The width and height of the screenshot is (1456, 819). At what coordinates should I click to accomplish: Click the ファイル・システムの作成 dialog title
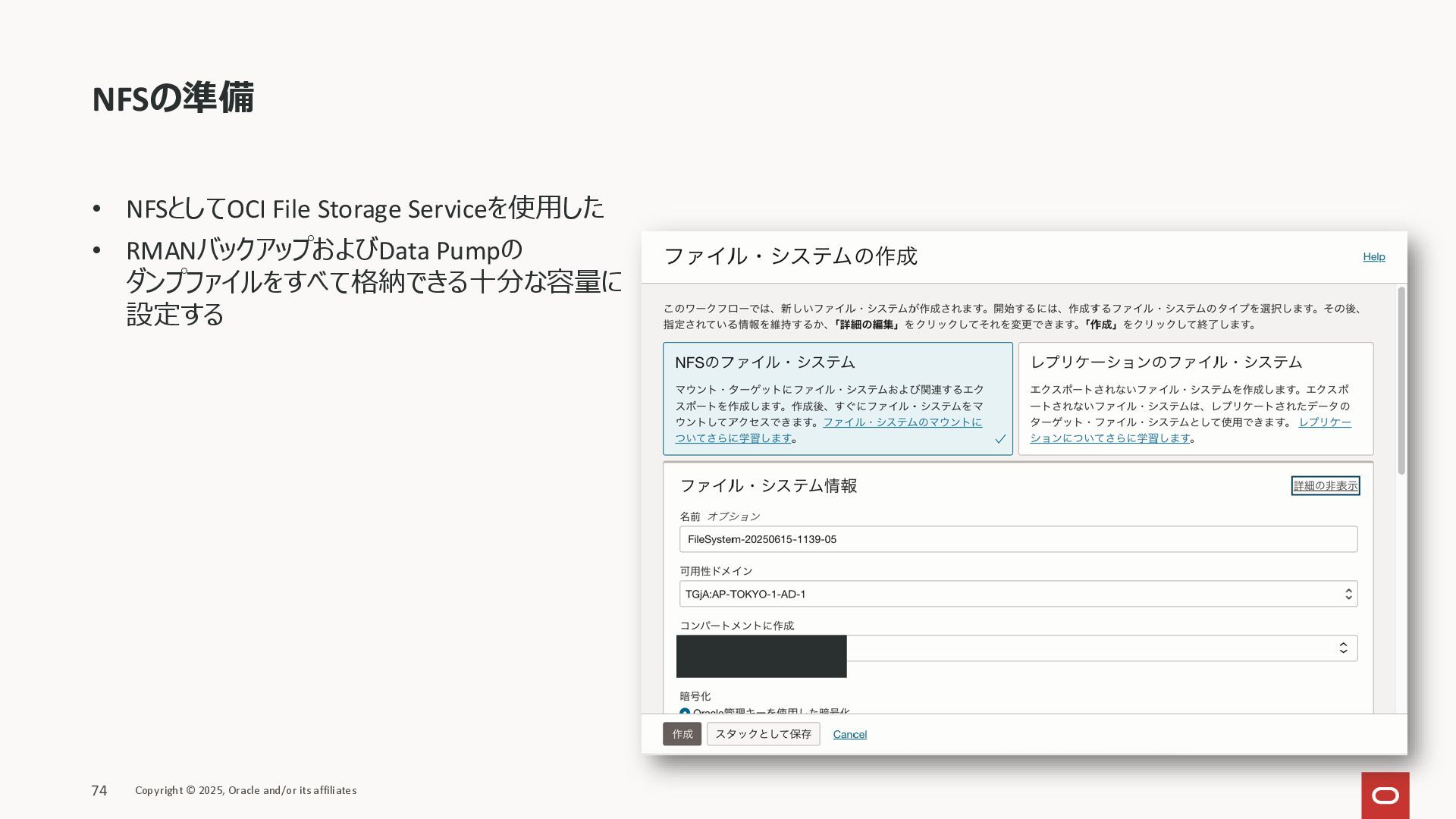pyautogui.click(x=790, y=256)
